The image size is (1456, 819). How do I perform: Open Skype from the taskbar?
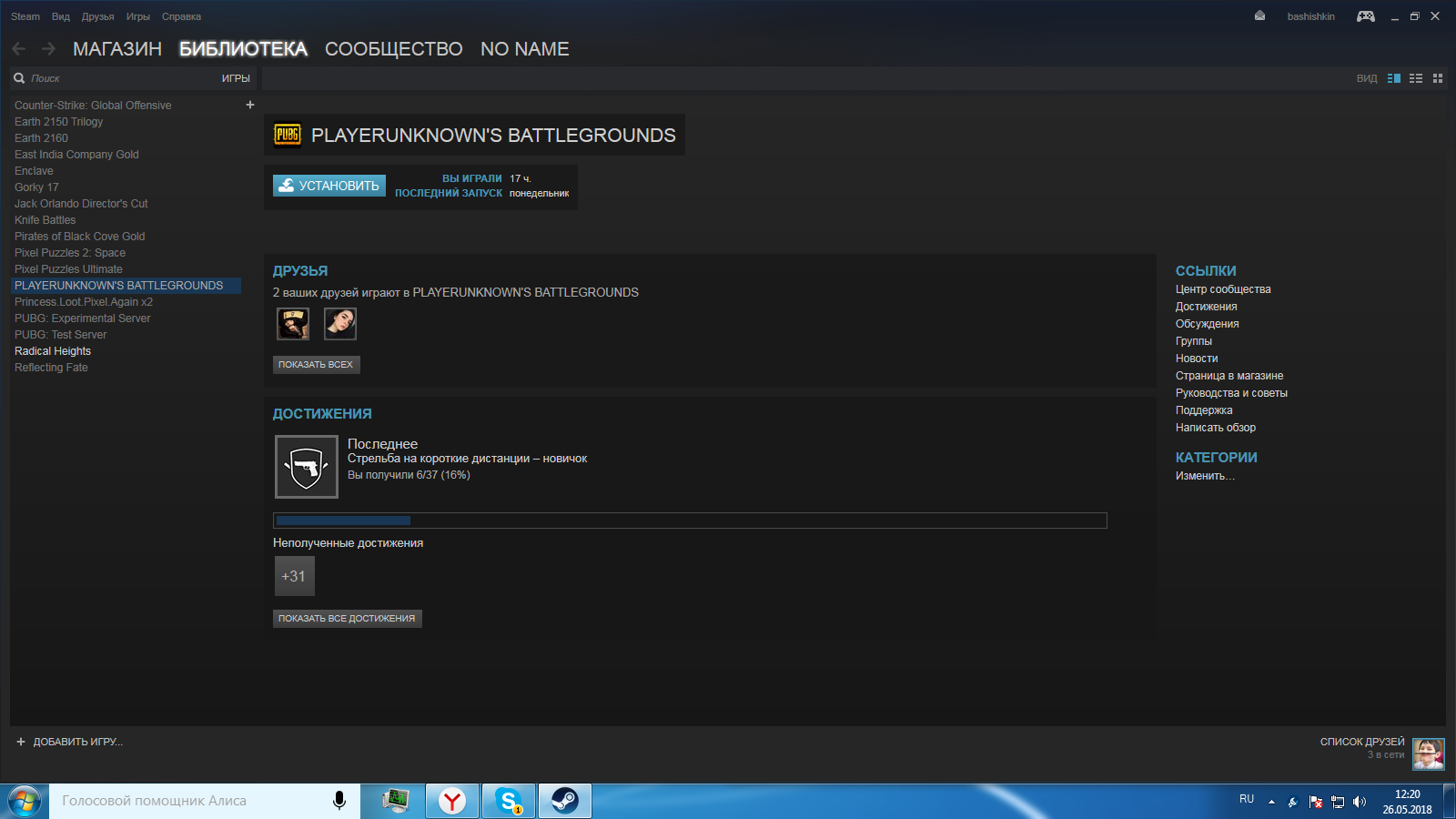(x=509, y=801)
